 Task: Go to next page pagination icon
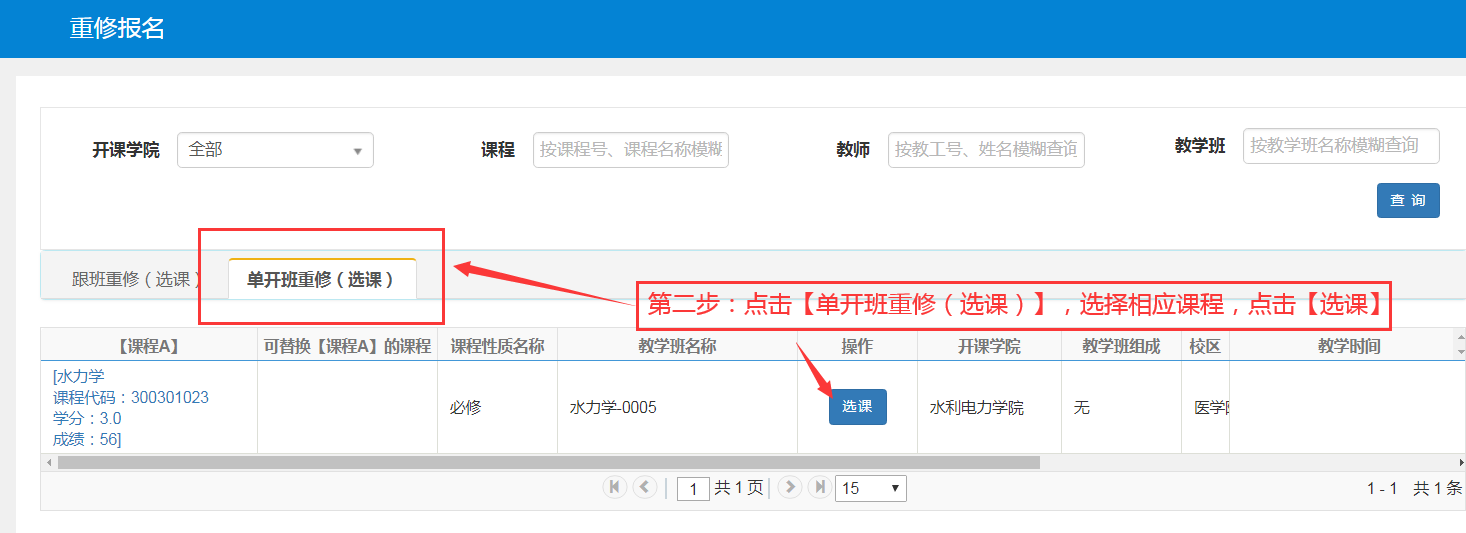tap(790, 487)
